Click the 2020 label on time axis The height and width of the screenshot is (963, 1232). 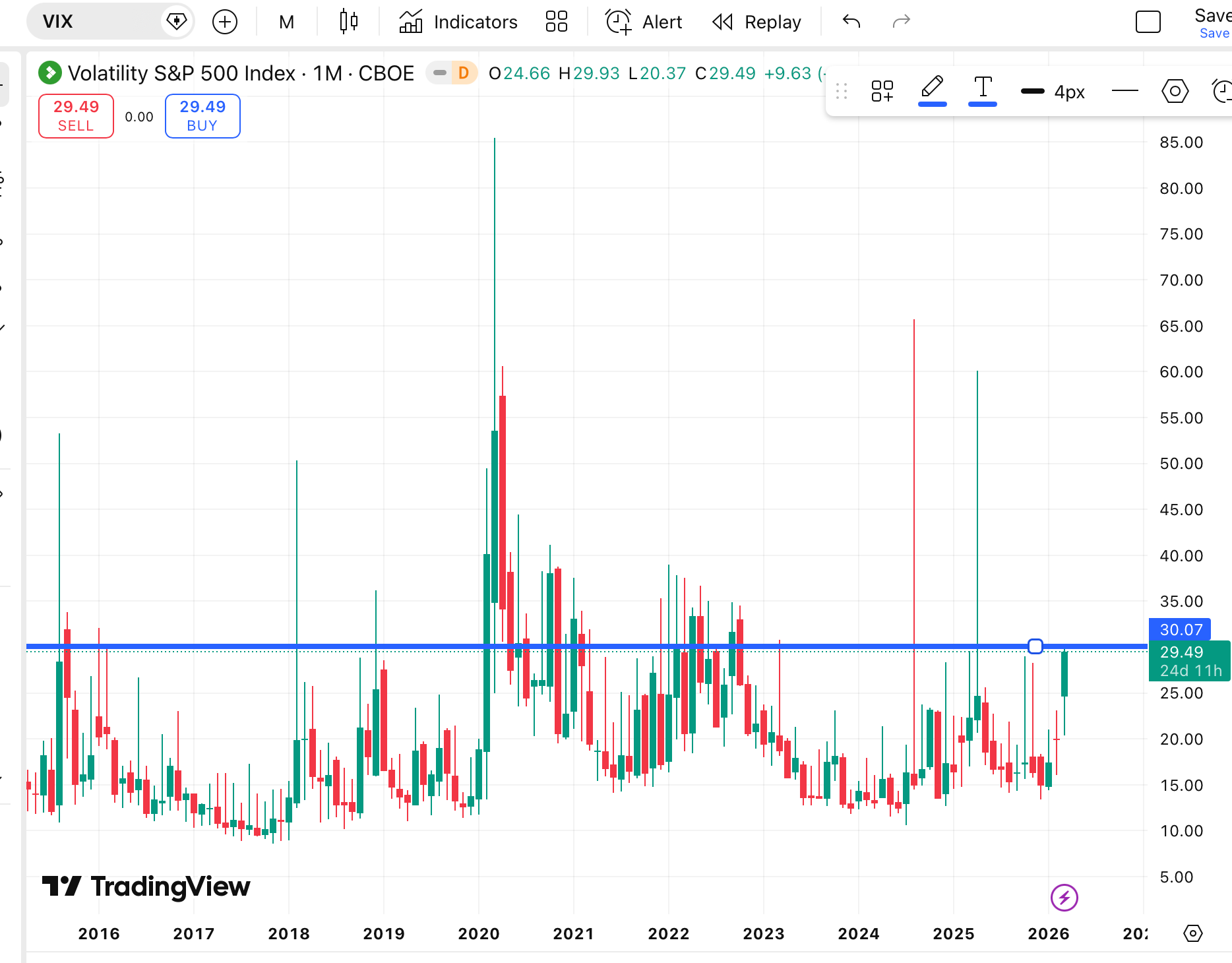click(479, 934)
